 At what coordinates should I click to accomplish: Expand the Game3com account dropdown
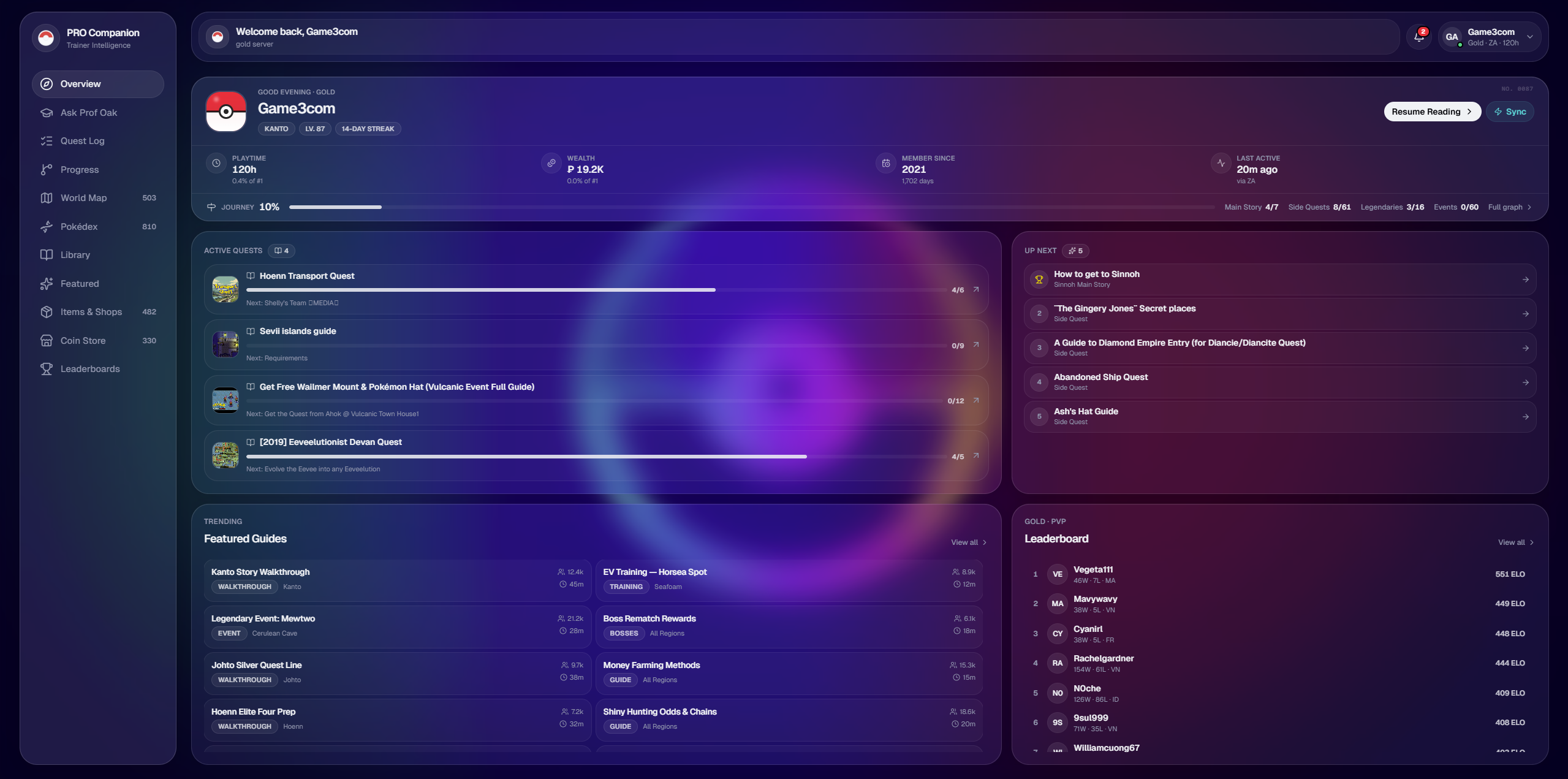(x=1529, y=37)
